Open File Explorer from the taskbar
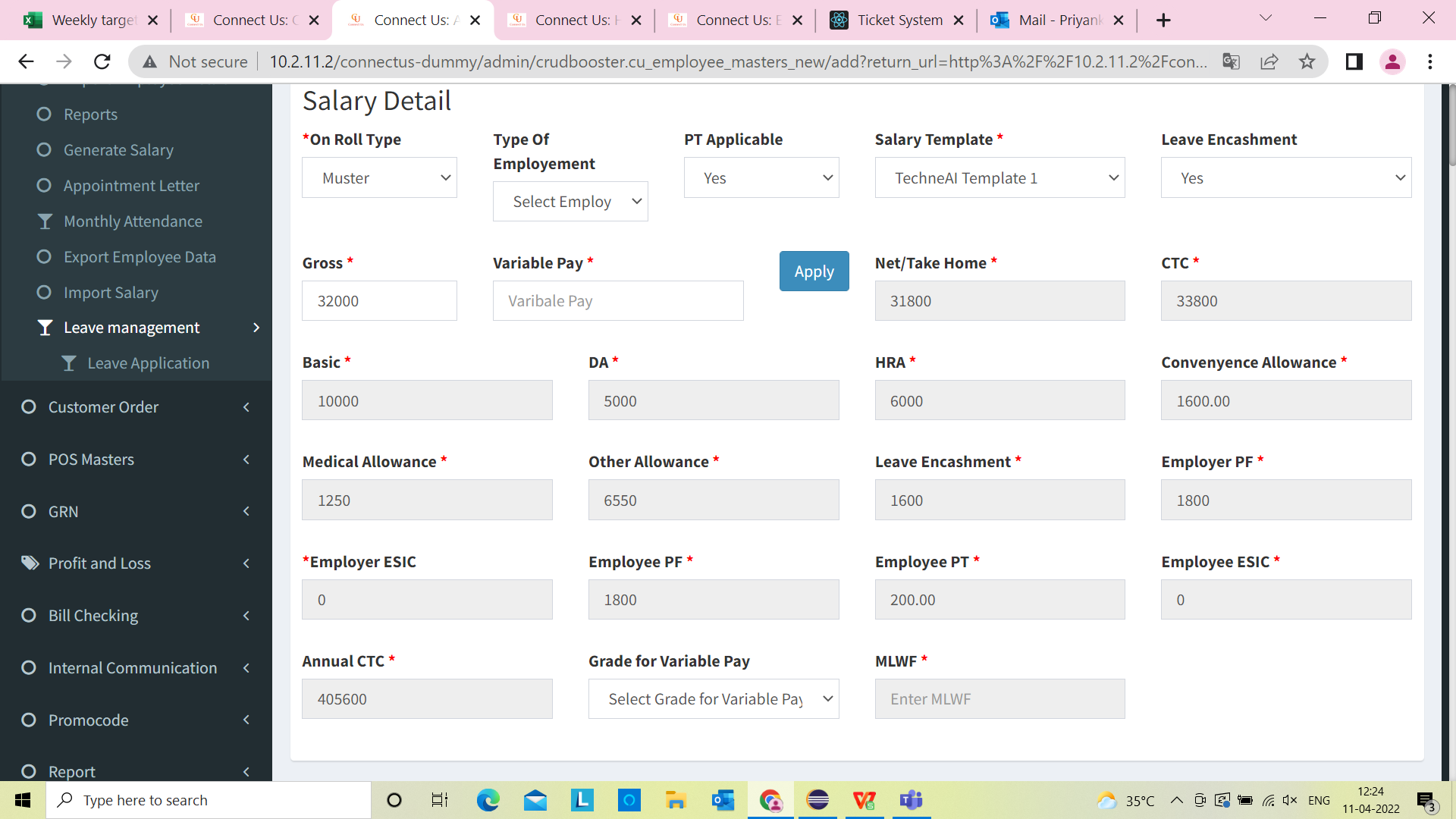Image resolution: width=1456 pixels, height=819 pixels. 676,800
